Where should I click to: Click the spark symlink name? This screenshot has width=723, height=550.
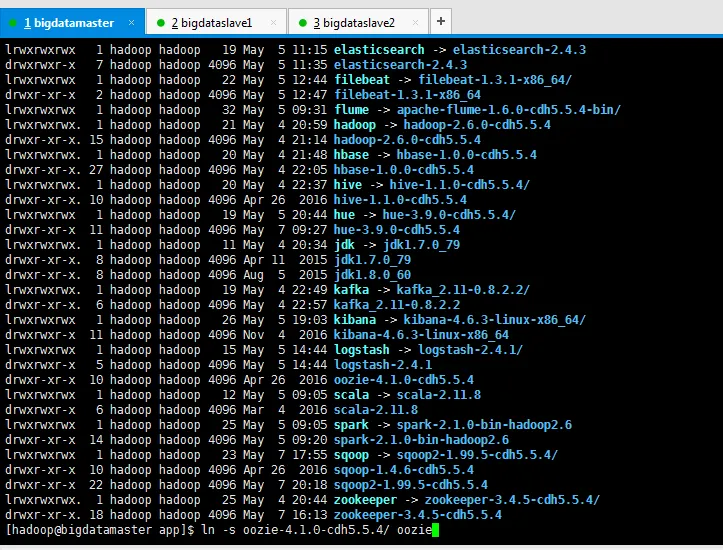[351, 425]
